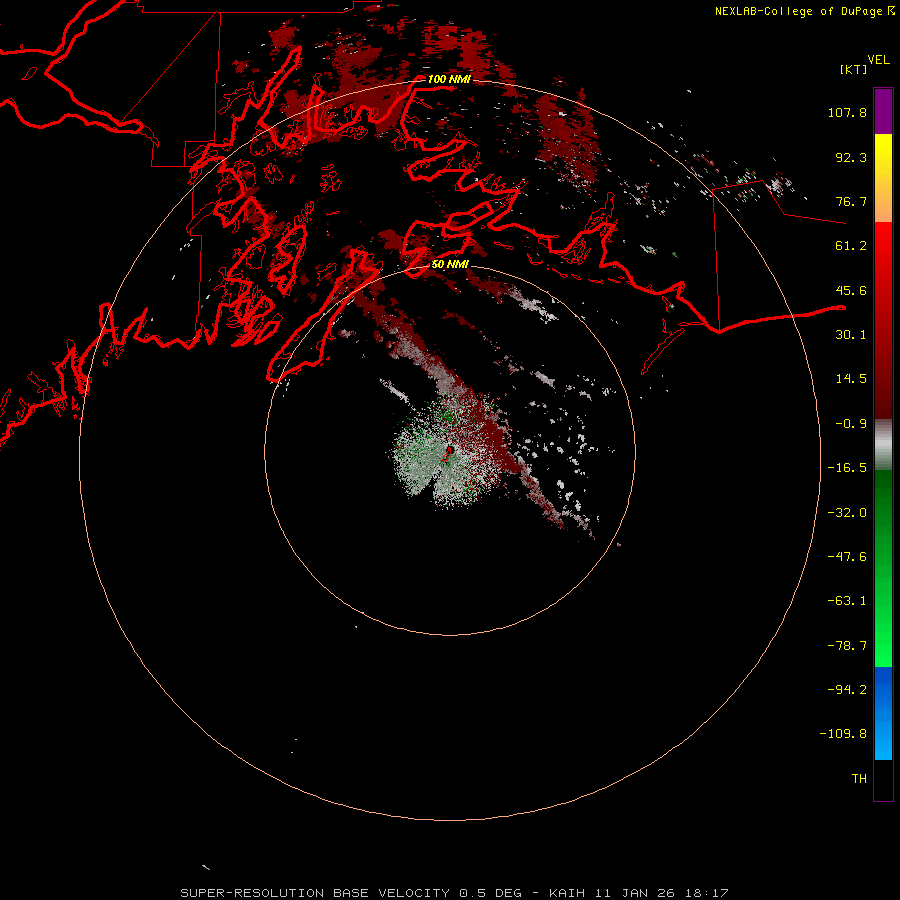Click the 45.6 legend value

click(x=851, y=290)
